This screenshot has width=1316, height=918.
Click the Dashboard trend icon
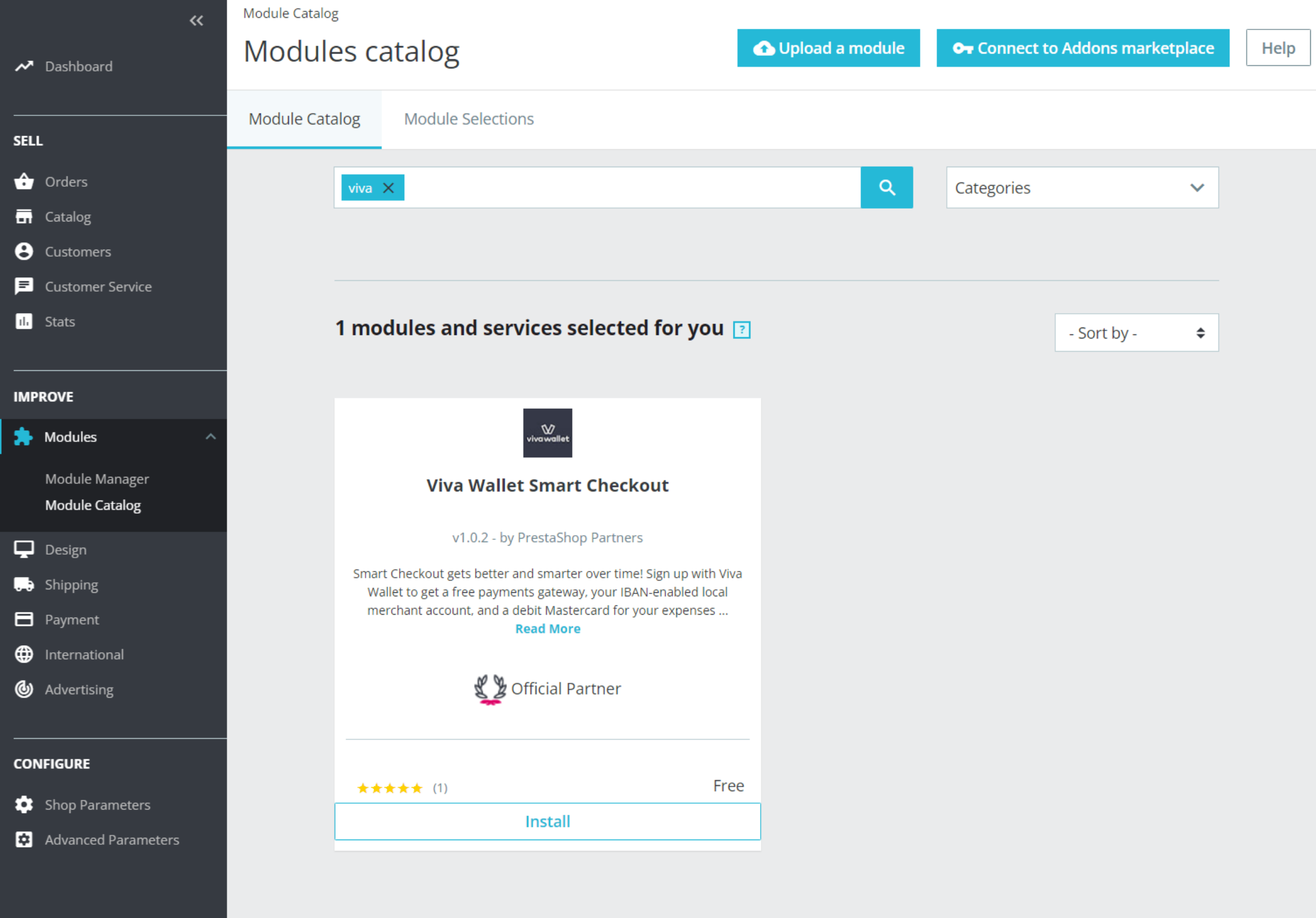point(24,66)
